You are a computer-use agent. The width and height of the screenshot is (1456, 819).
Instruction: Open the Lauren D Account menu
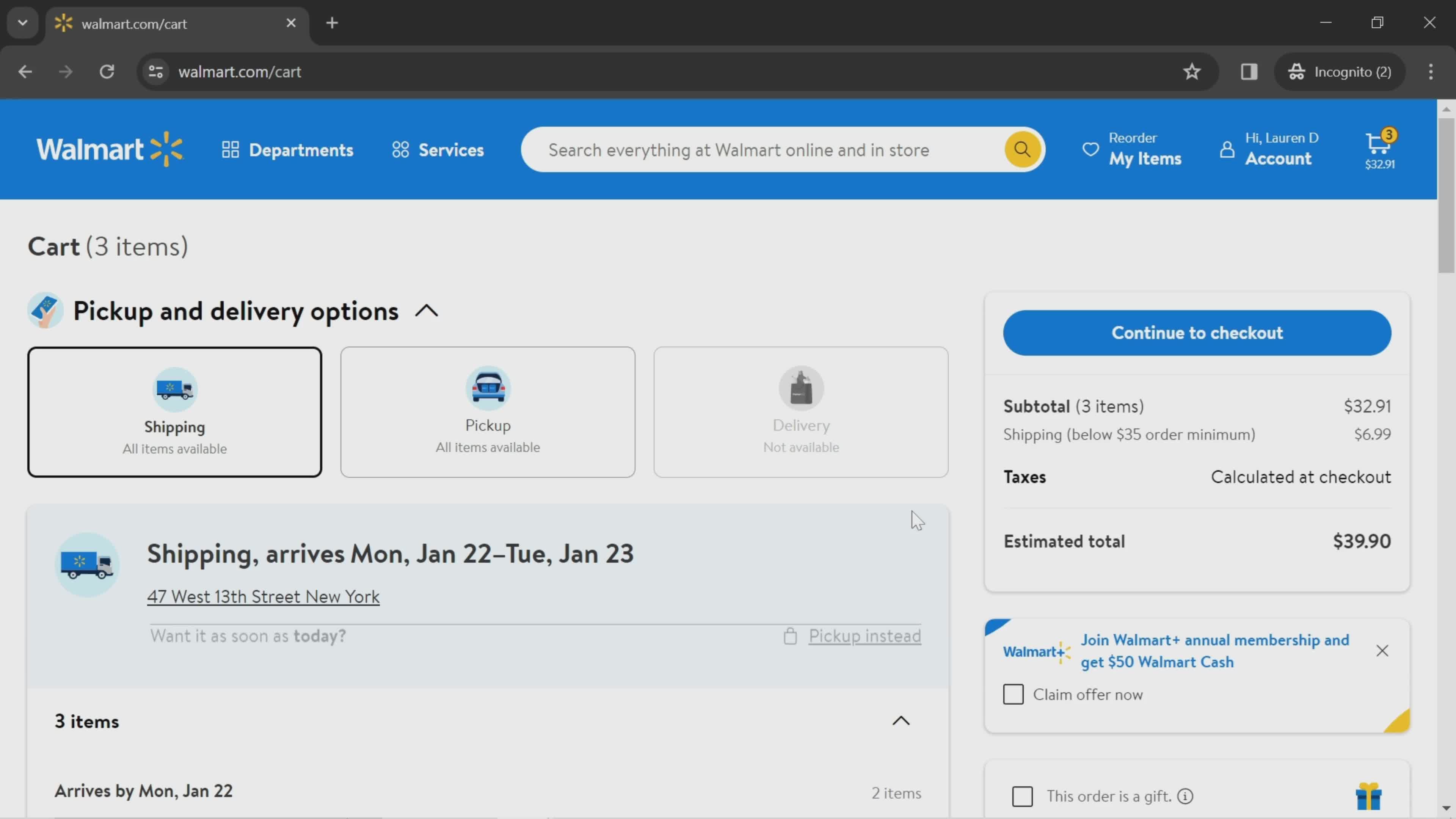point(1269,149)
